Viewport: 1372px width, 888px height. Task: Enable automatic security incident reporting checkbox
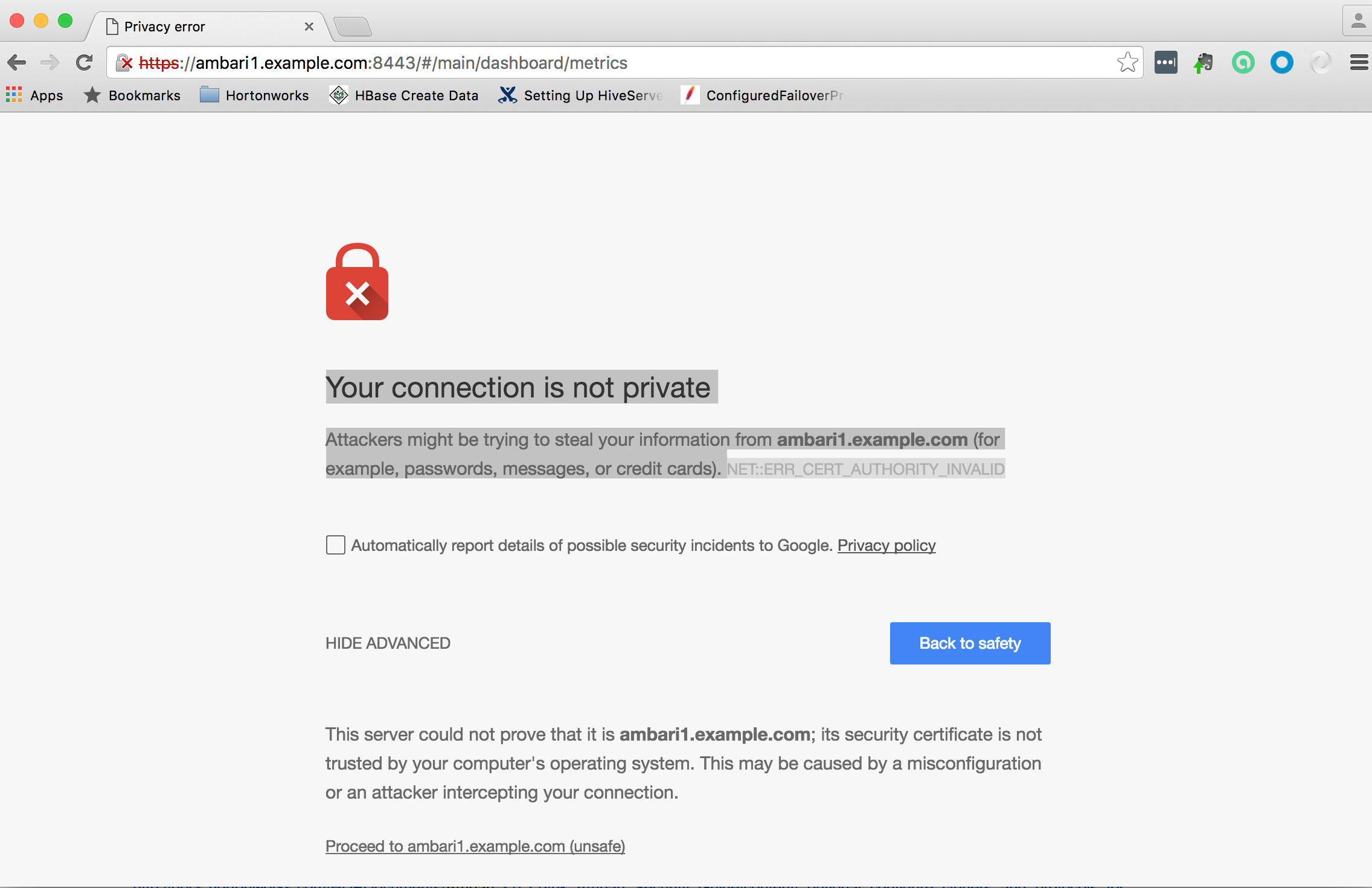tap(336, 545)
